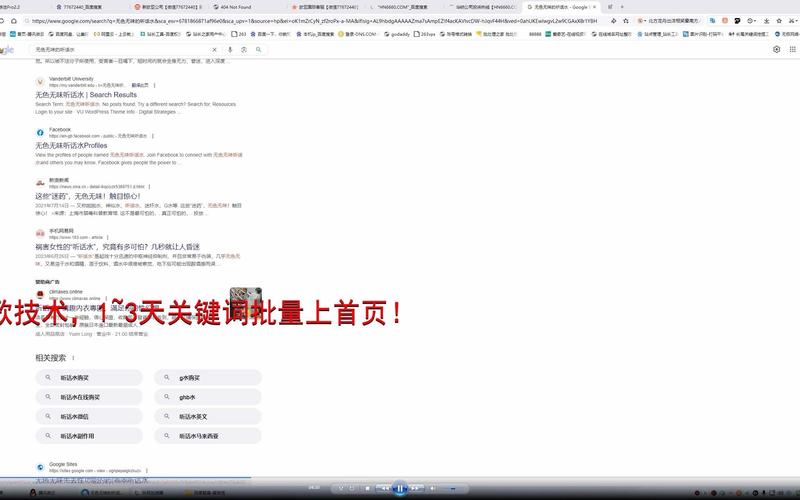Click the Google Sites favicon

[x=40, y=467]
